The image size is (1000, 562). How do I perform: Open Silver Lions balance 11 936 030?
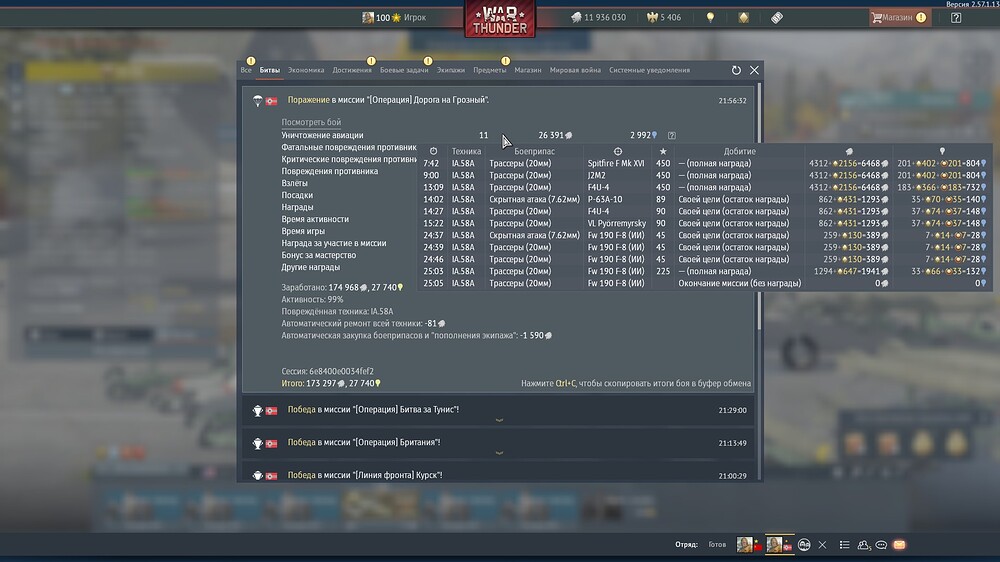click(598, 18)
